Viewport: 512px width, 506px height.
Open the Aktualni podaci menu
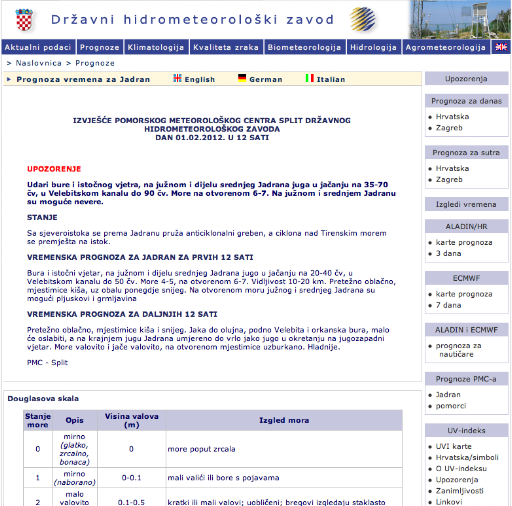(38, 47)
